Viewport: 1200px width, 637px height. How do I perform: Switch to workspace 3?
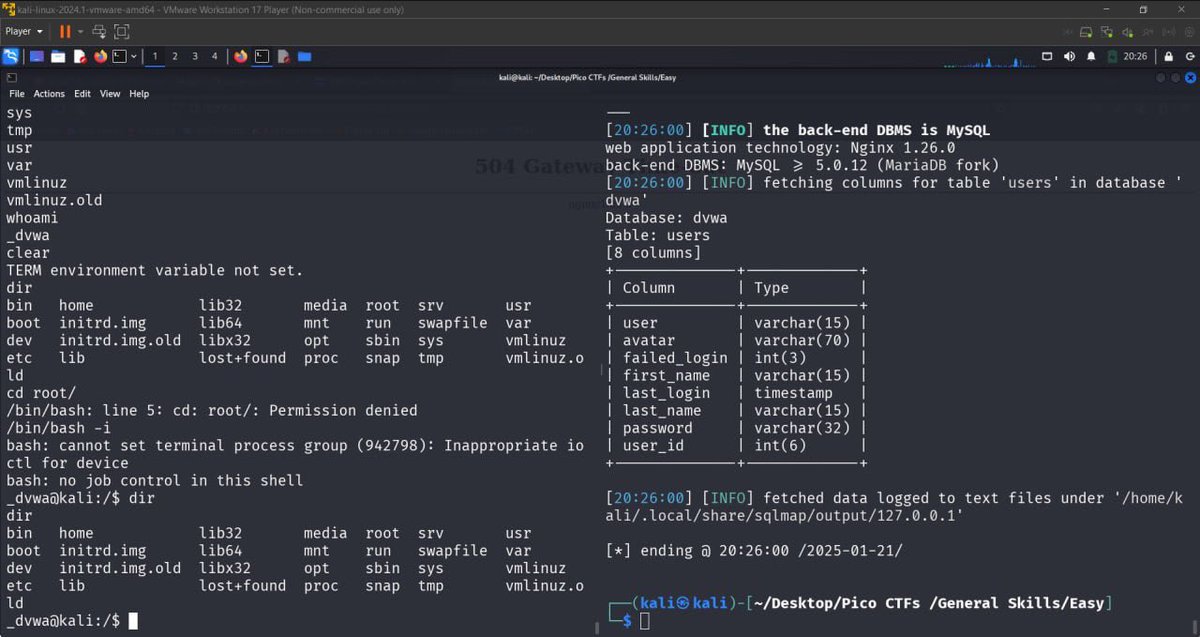194,57
